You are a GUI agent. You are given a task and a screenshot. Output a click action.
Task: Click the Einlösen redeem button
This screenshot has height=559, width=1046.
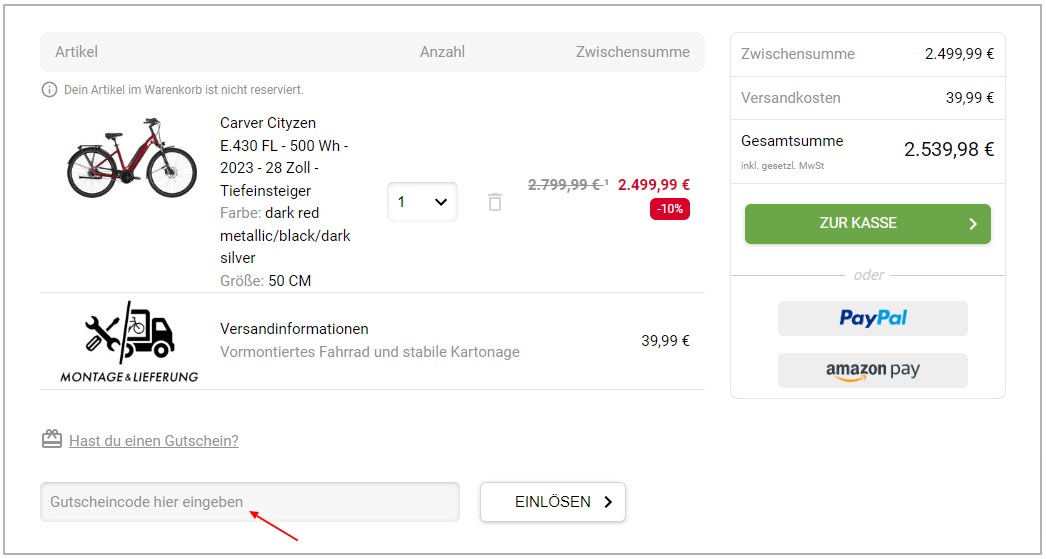pos(552,502)
